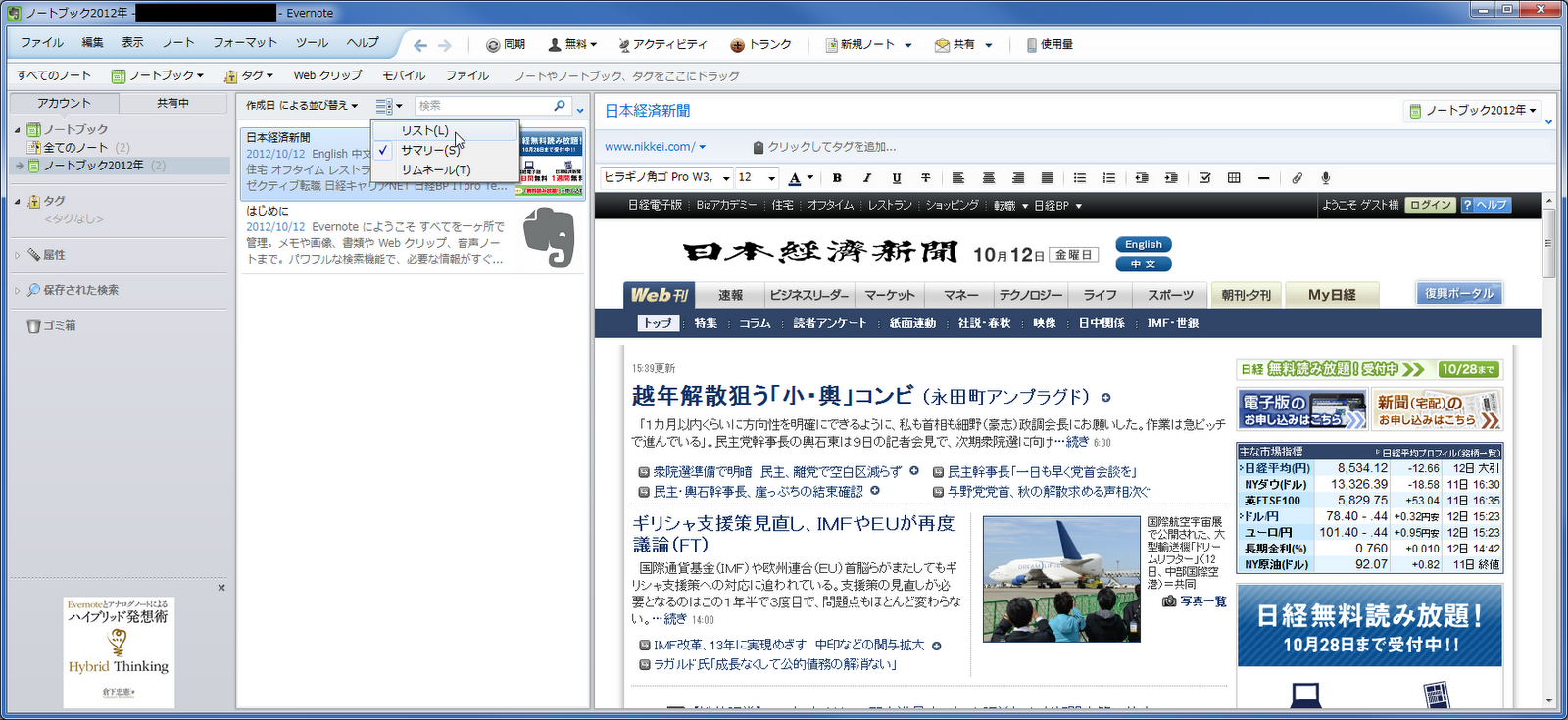Image resolution: width=1568 pixels, height=720 pixels.
Task: Open the note list view options dropdown
Action: (389, 105)
